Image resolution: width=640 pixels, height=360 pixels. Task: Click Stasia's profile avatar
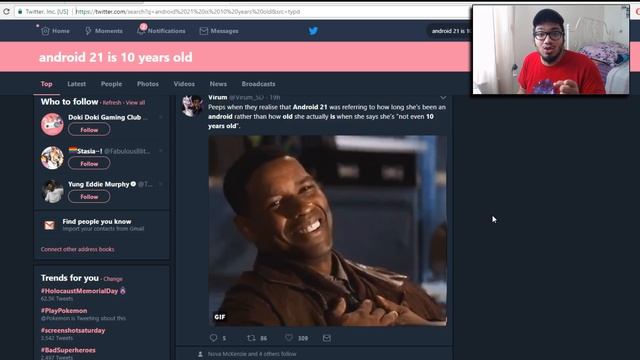(x=52, y=158)
